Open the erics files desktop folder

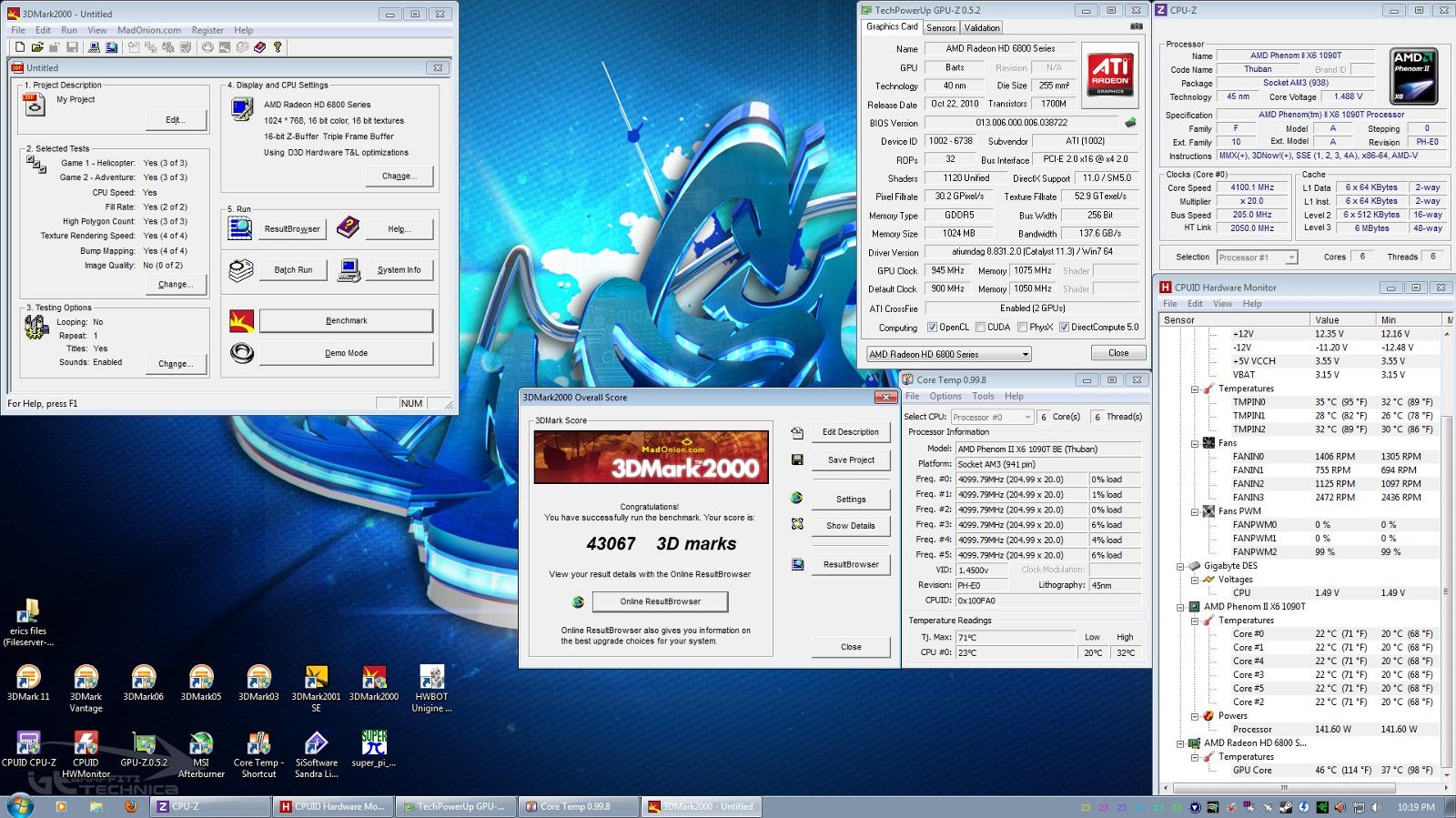click(x=28, y=623)
